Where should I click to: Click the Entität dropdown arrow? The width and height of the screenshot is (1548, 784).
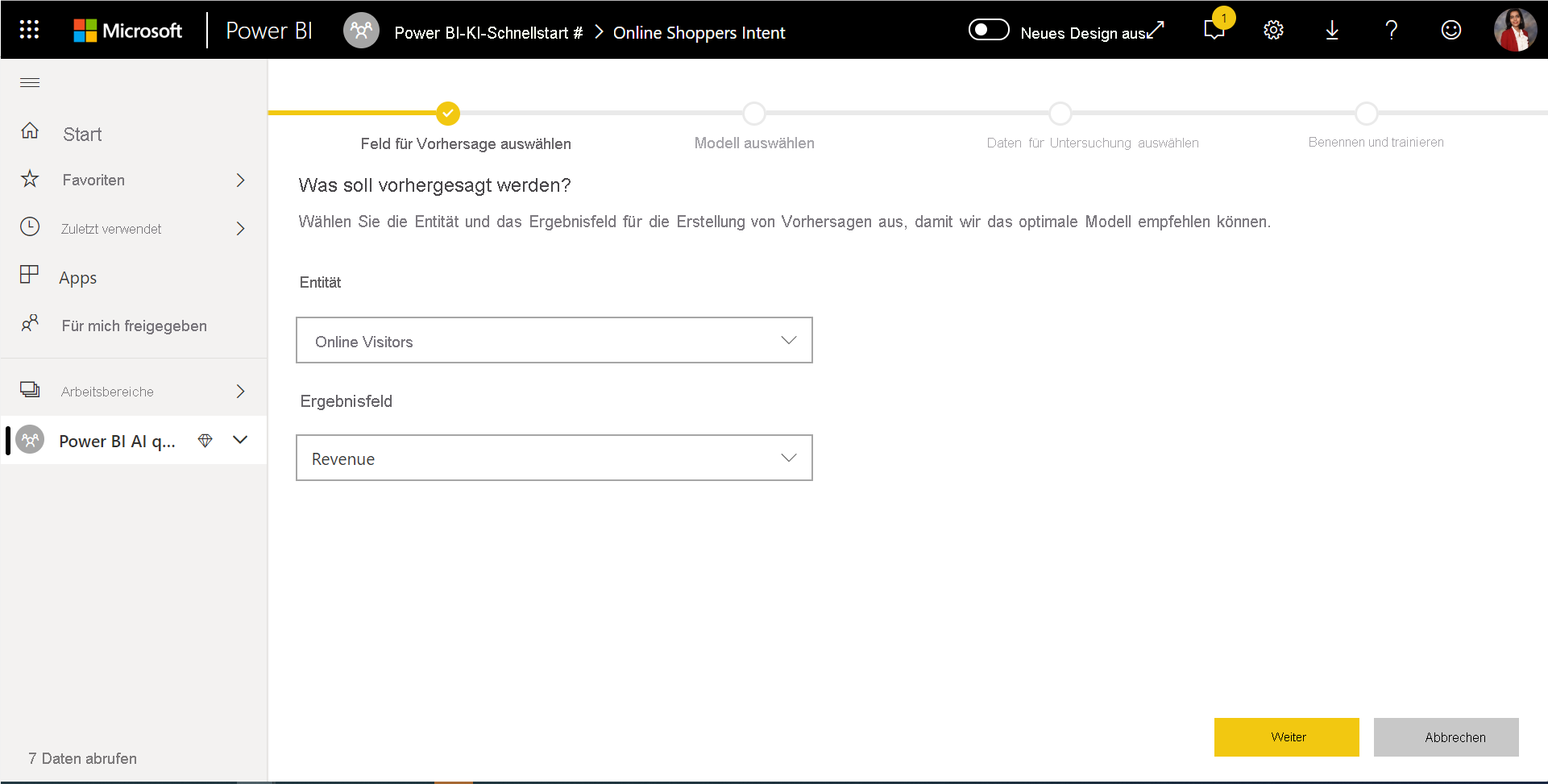pos(789,340)
